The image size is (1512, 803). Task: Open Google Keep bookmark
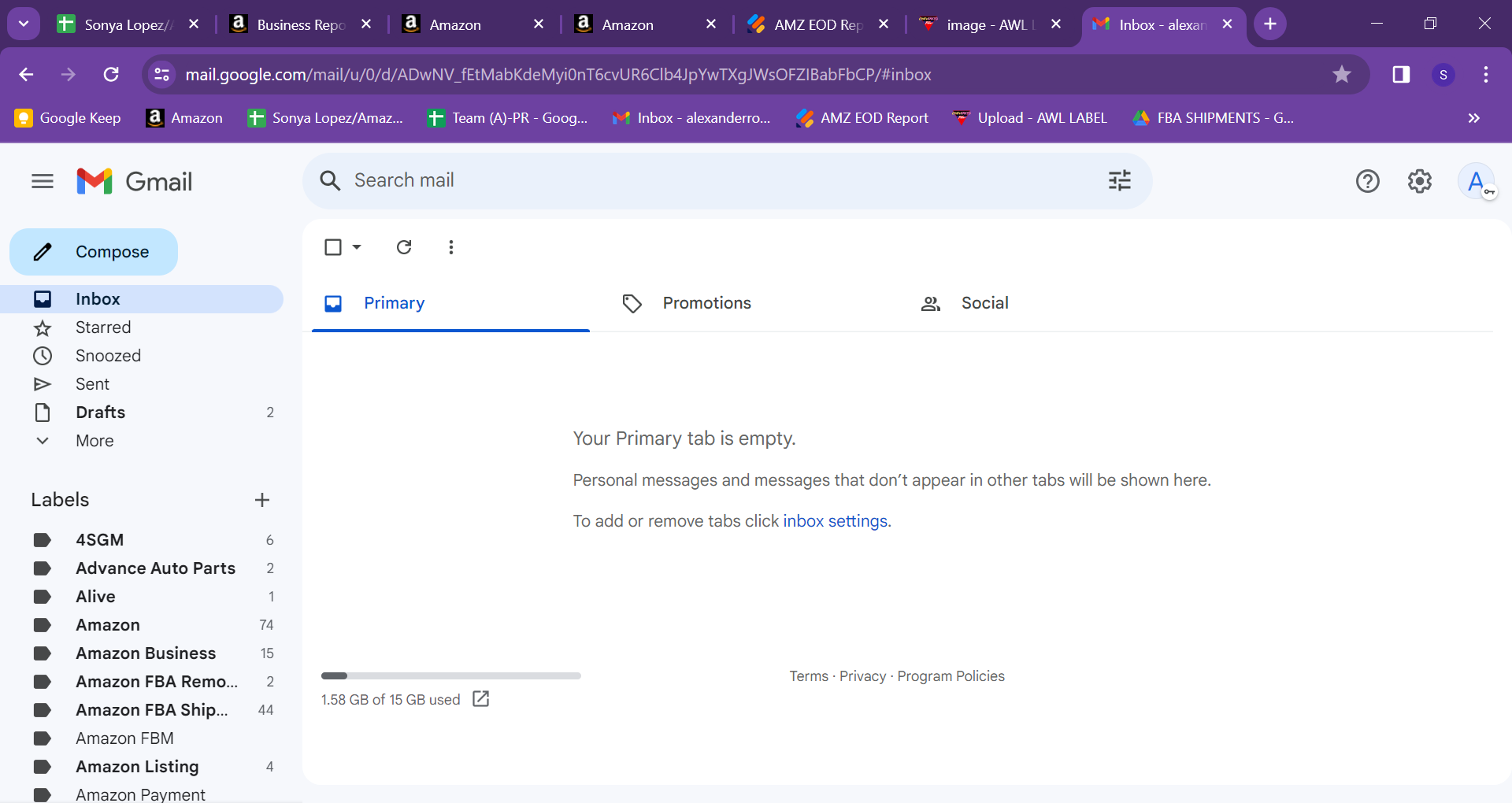point(68,118)
